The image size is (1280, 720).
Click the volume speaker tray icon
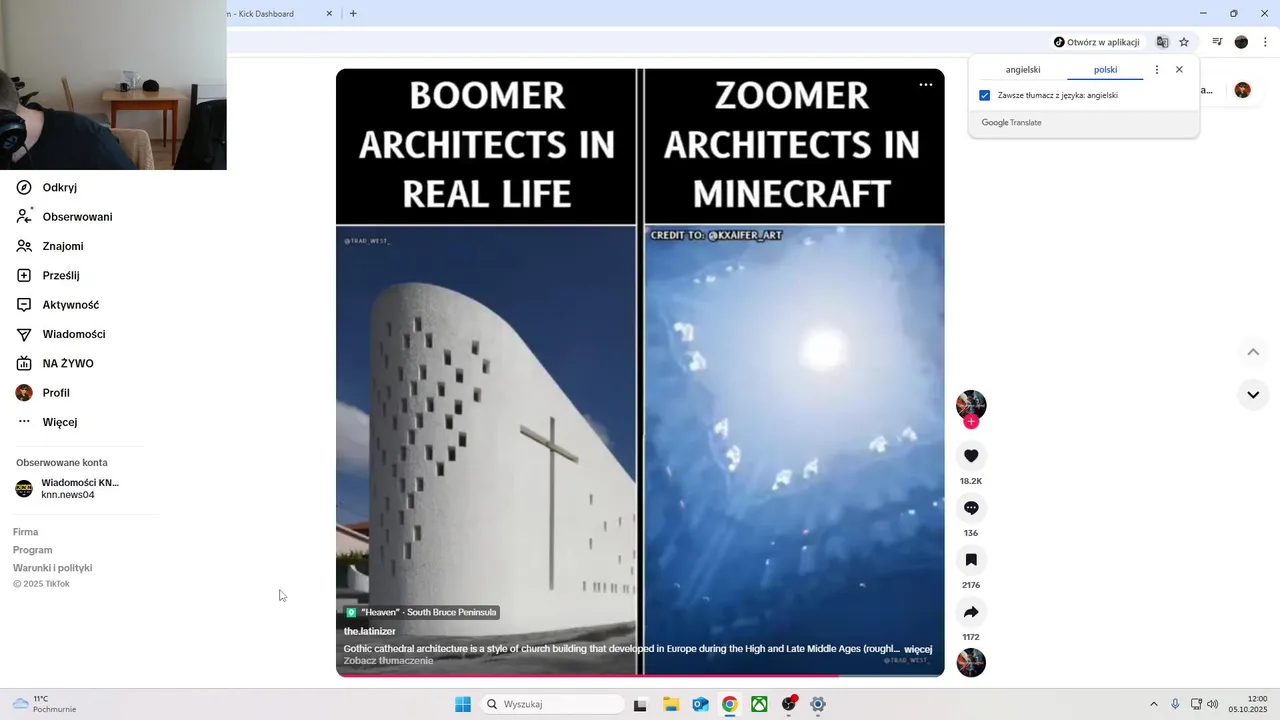point(1213,704)
